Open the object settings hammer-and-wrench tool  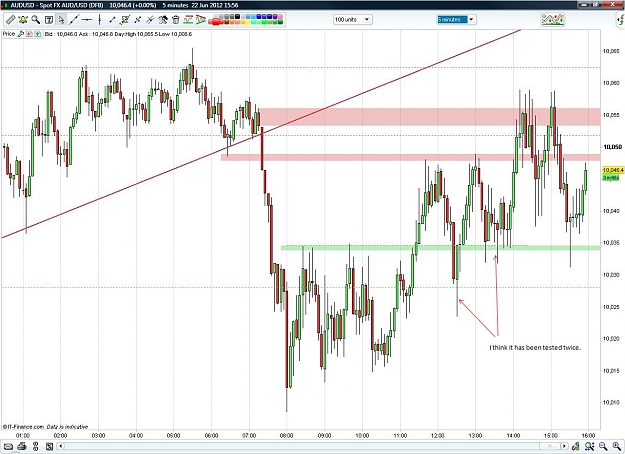coord(163,20)
